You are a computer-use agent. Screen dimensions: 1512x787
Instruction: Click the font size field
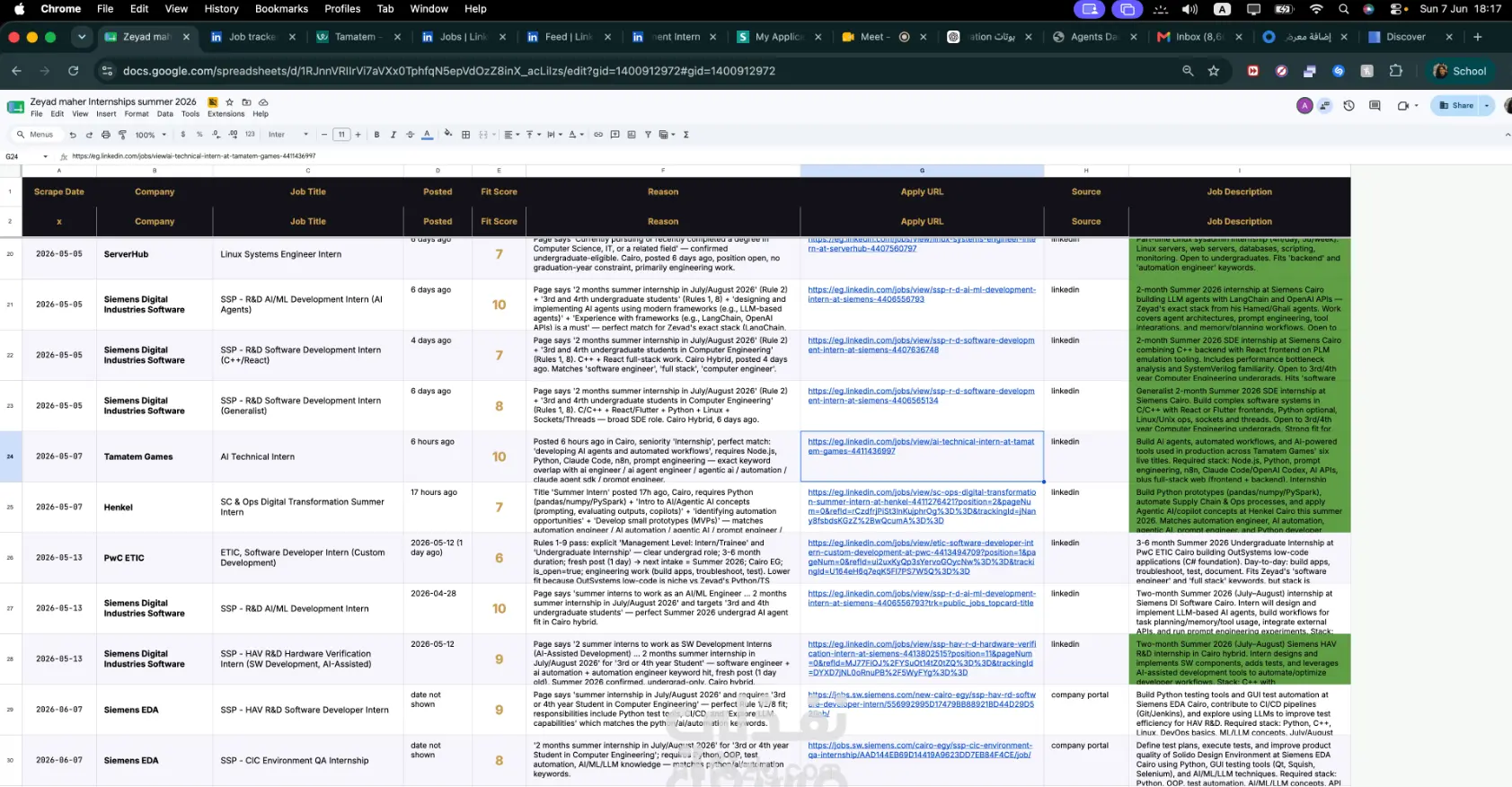coord(341,135)
